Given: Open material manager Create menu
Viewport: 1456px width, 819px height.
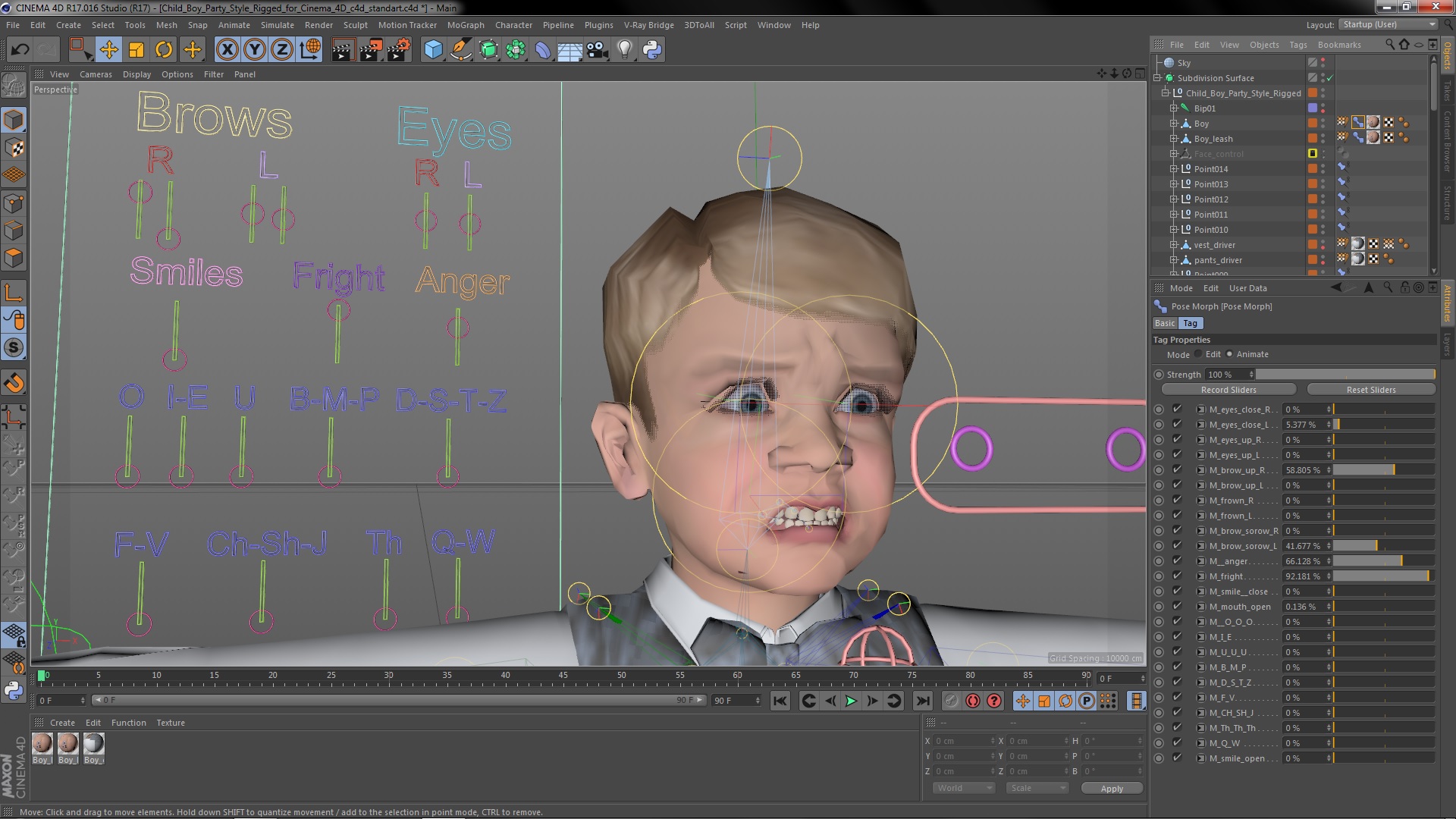Looking at the screenshot, I should click(x=62, y=723).
